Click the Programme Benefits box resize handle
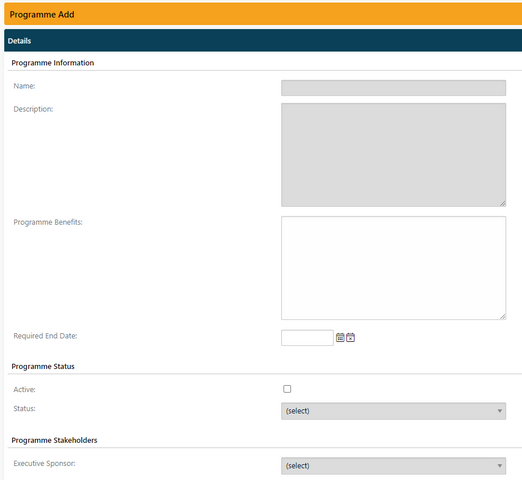Viewport: 522px width, 480px height. coord(503,316)
